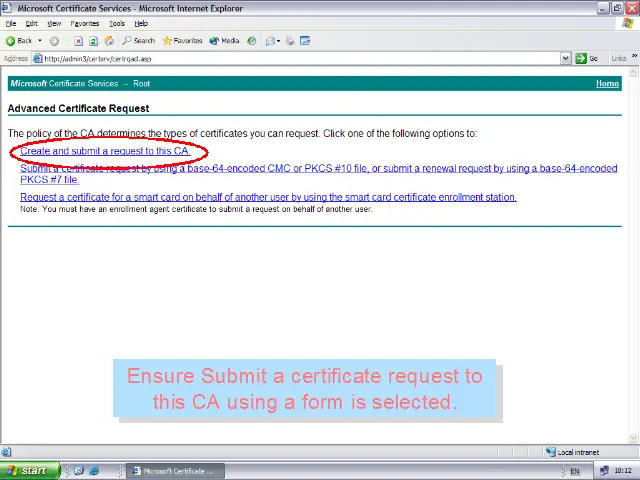Open smart card certificate enrollment station link

(268, 197)
